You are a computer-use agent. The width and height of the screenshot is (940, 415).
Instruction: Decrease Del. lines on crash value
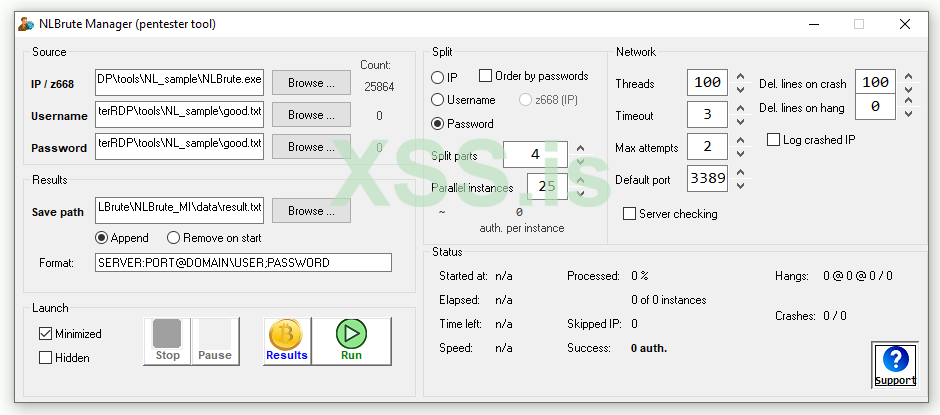point(909,89)
